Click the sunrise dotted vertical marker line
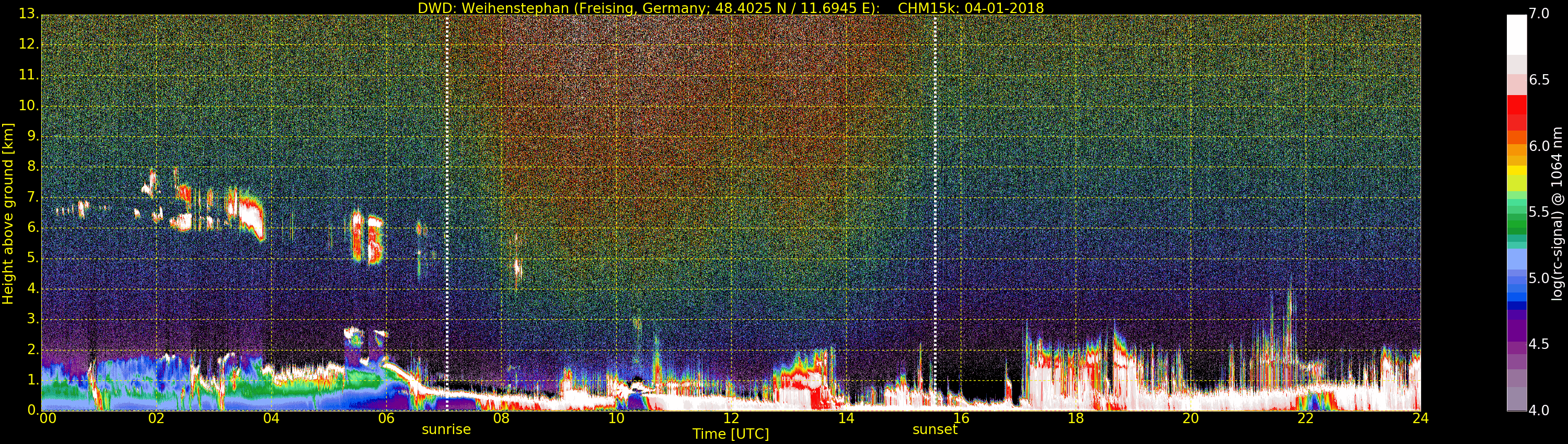Viewport: 1568px width, 444px height. (x=447, y=213)
